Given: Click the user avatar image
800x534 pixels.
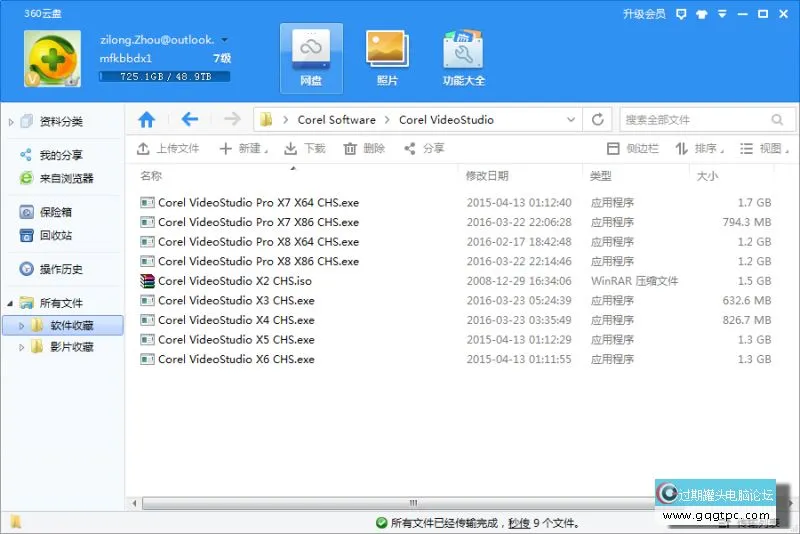Looking at the screenshot, I should (52, 58).
